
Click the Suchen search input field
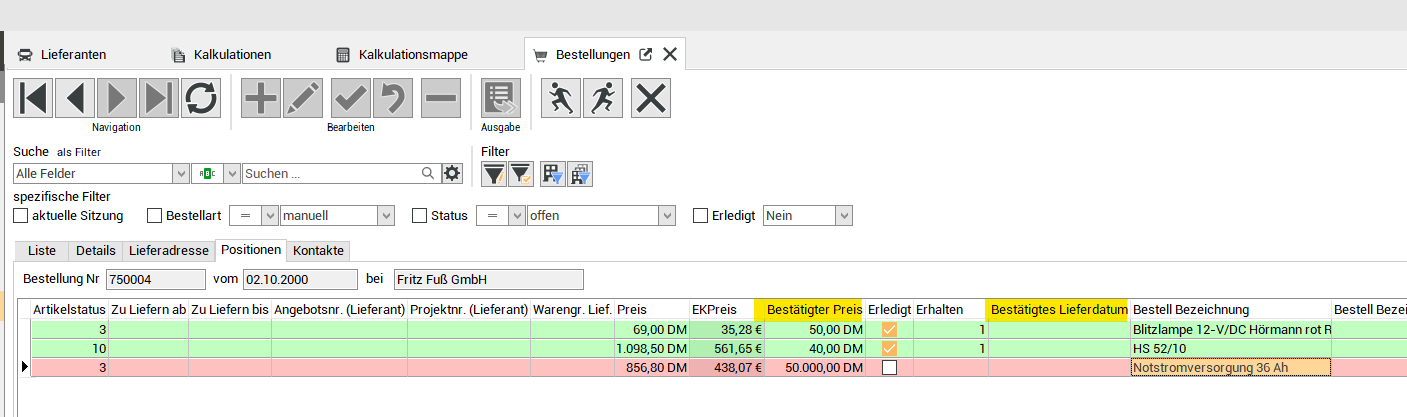330,174
